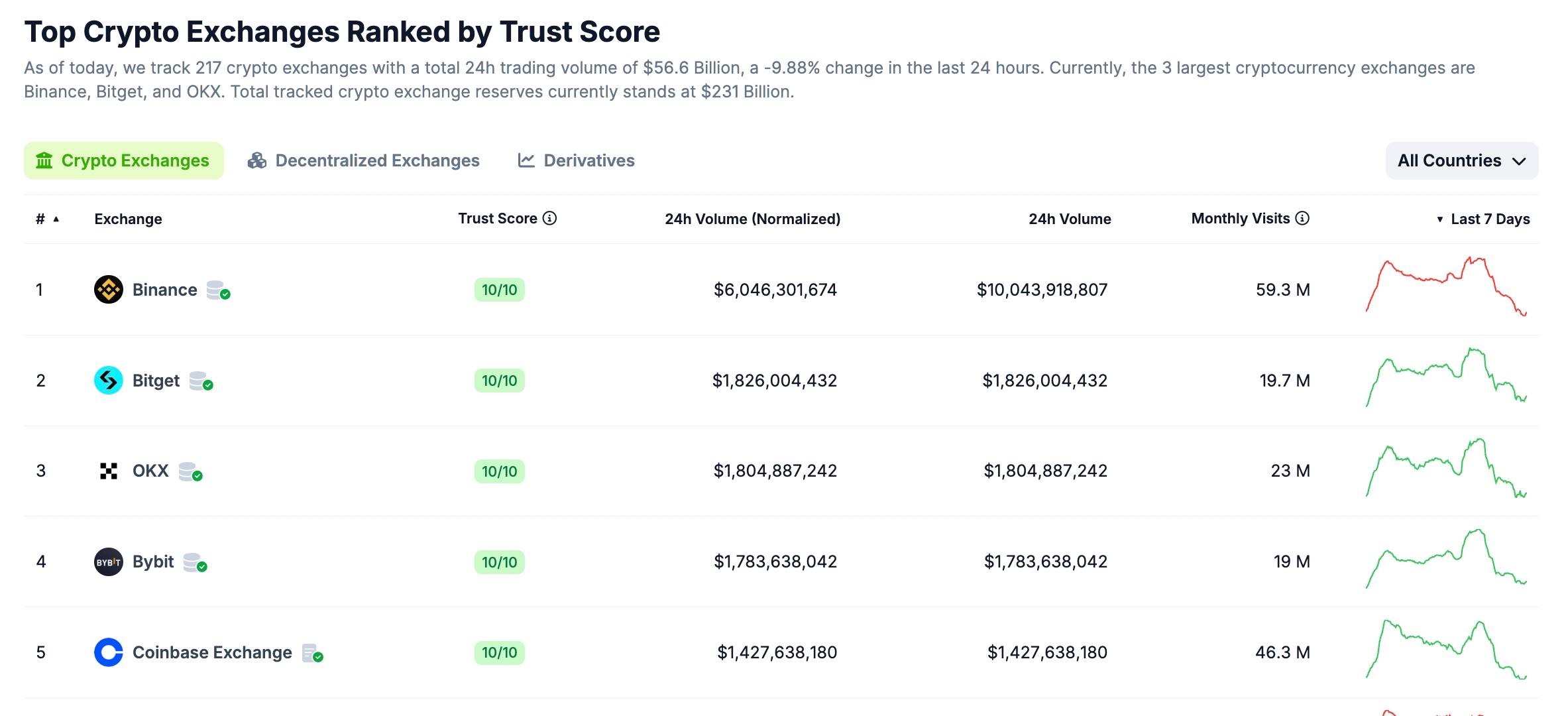Click Binance 7-day sparkline chart
The height and width of the screenshot is (716, 1568).
click(1446, 286)
